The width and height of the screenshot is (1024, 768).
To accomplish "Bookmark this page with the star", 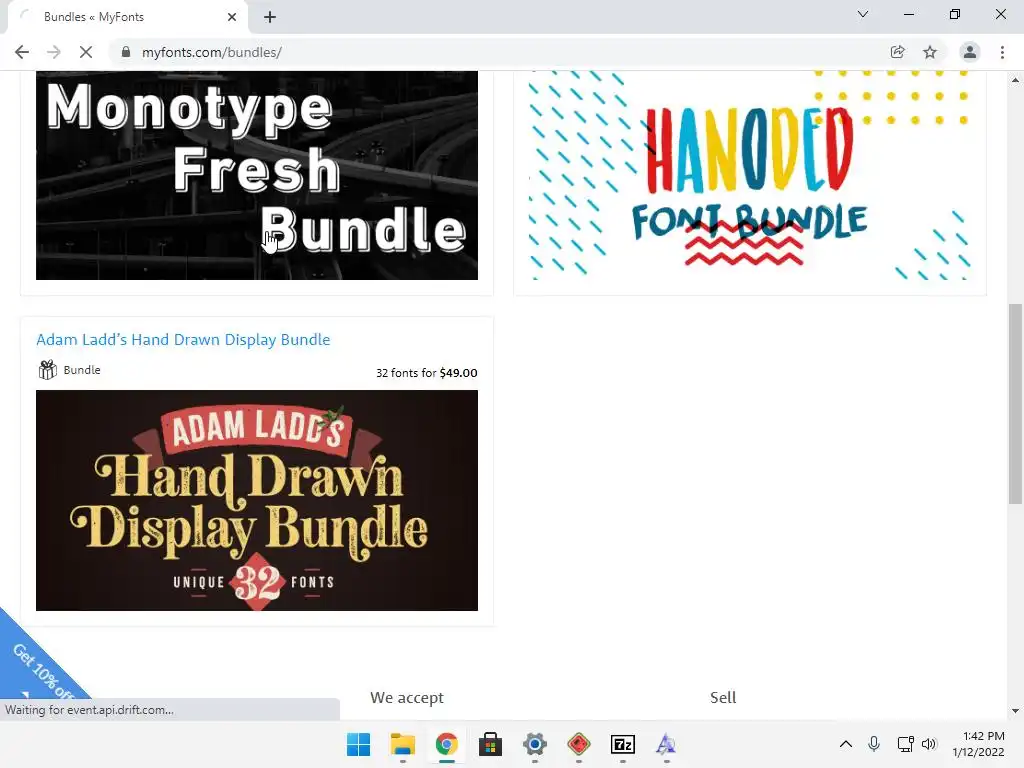I will coord(930,52).
